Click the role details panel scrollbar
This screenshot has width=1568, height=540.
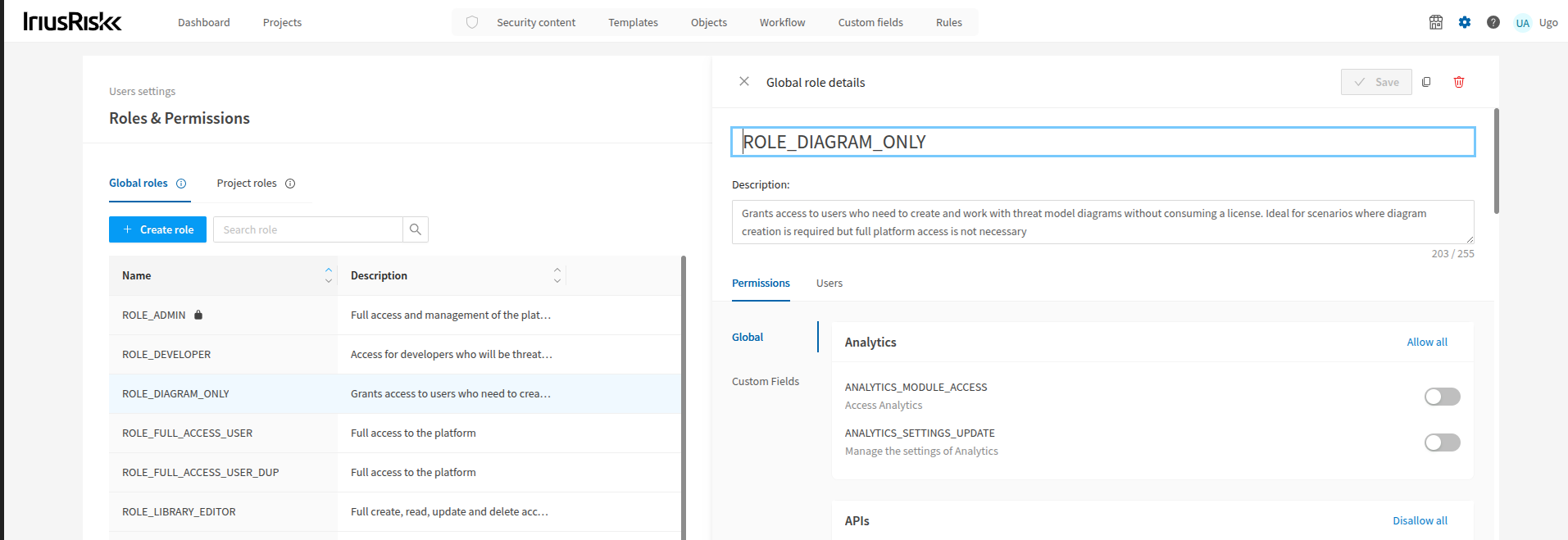click(x=1497, y=161)
